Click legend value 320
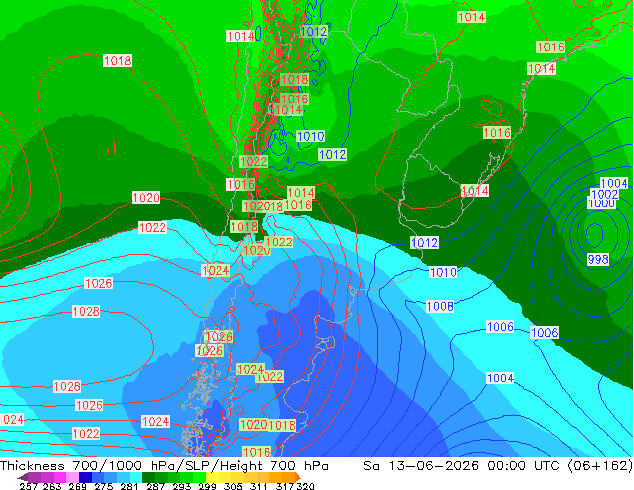The height and width of the screenshot is (490, 634). tap(306, 486)
